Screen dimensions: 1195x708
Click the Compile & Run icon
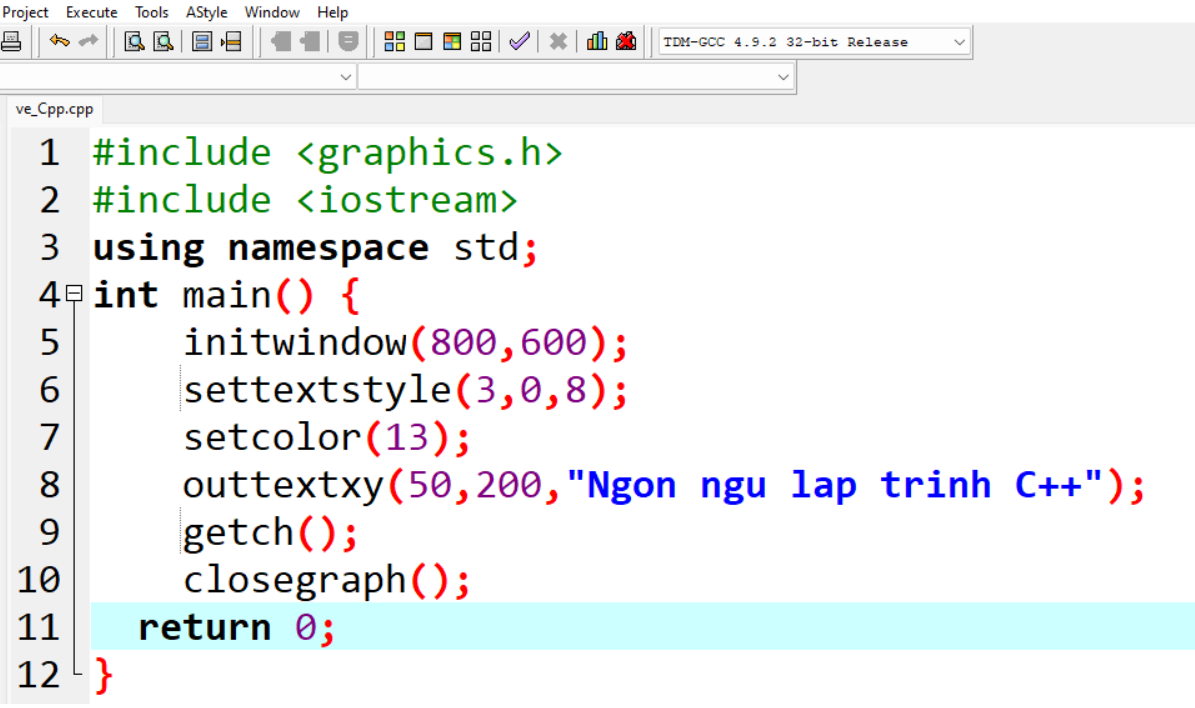pyautogui.click(x=452, y=41)
